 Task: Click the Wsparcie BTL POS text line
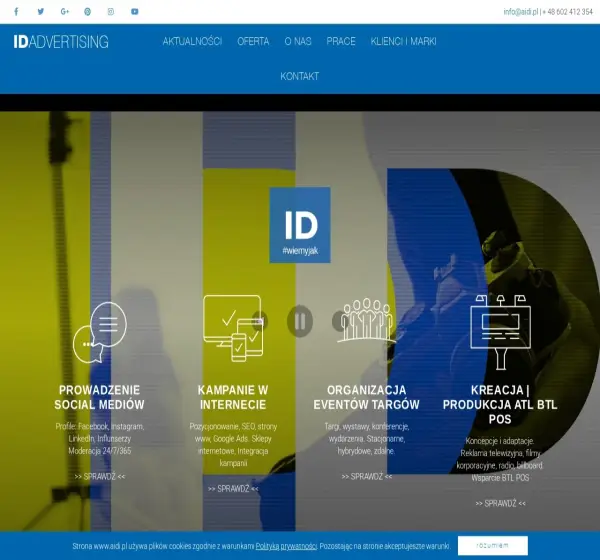(500, 478)
